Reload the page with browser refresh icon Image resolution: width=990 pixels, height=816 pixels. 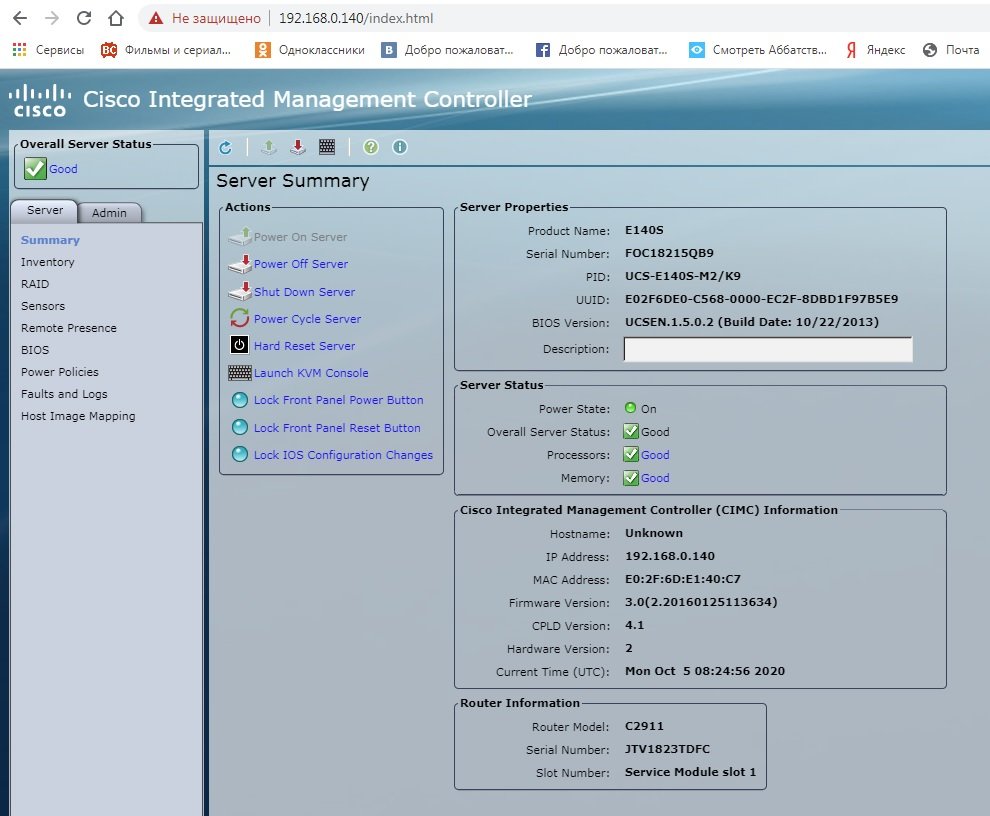click(x=84, y=18)
